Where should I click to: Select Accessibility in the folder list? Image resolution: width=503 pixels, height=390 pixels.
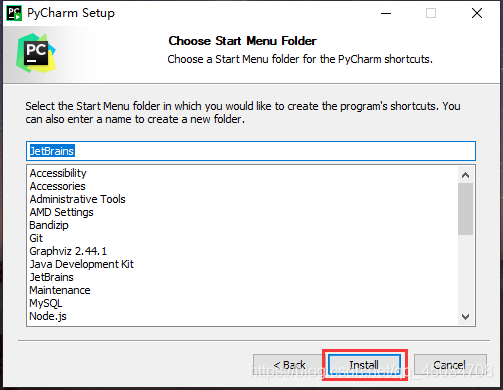58,173
